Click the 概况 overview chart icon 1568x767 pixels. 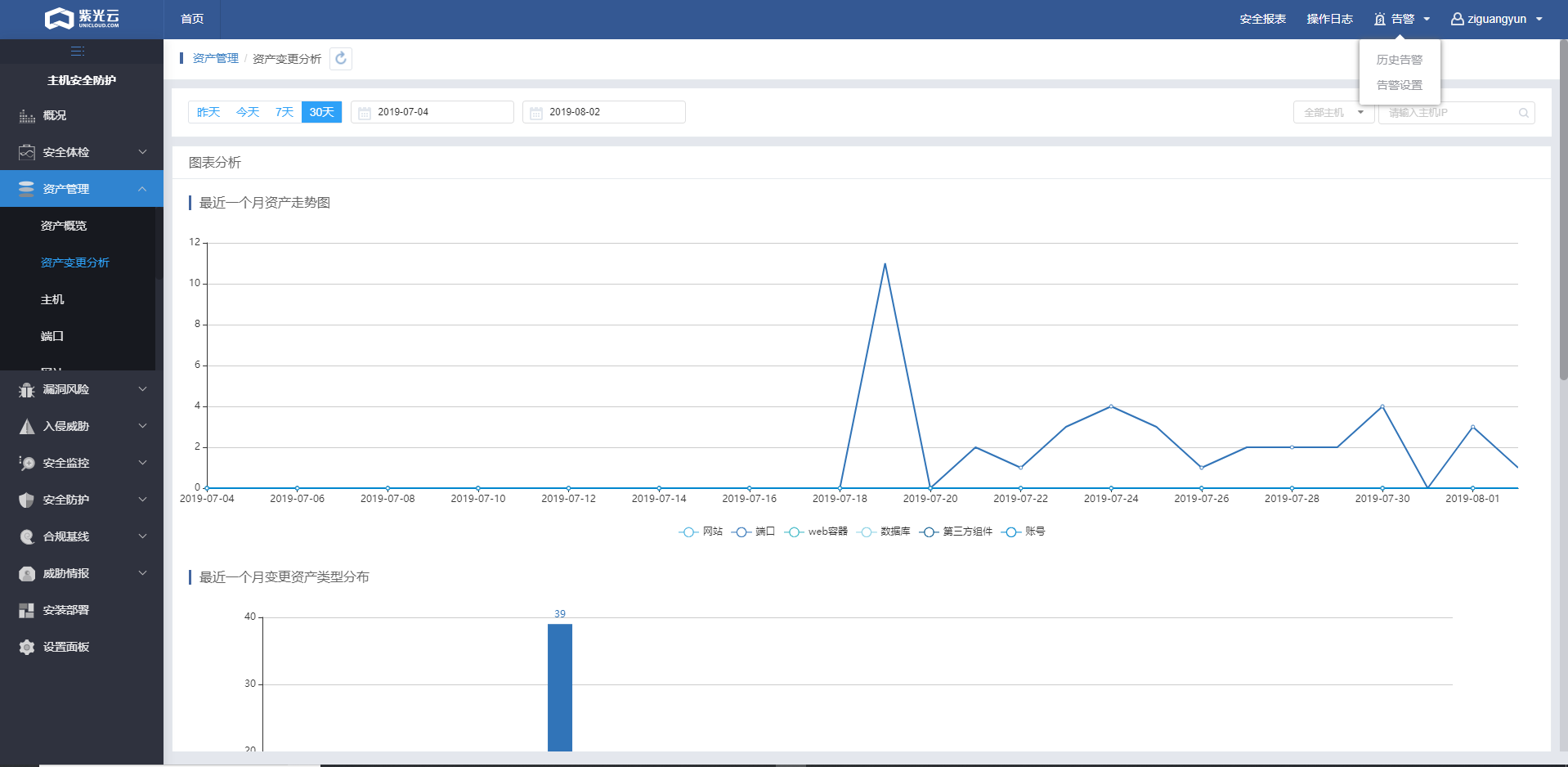tap(27, 115)
